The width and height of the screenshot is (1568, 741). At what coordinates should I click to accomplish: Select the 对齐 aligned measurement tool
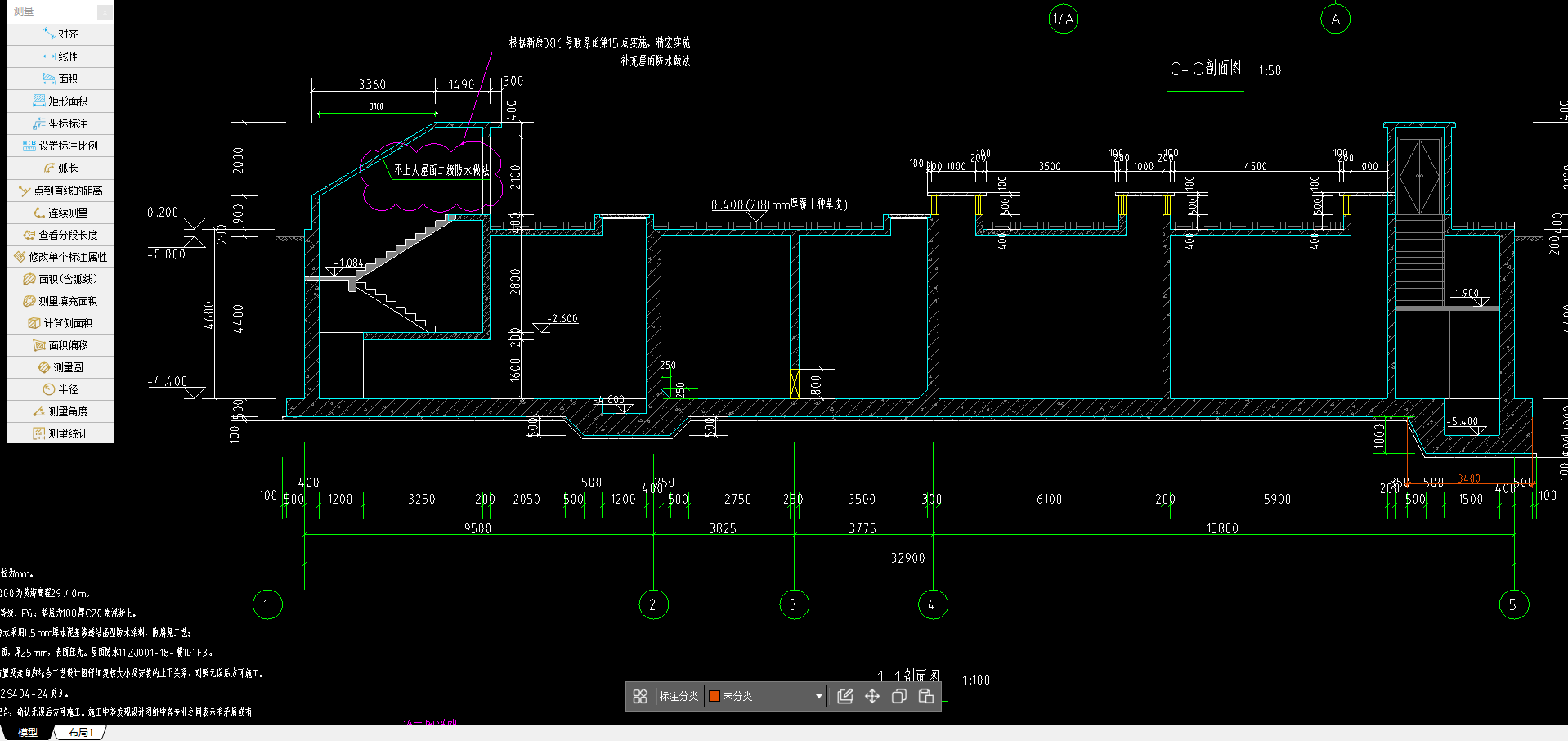[x=60, y=34]
